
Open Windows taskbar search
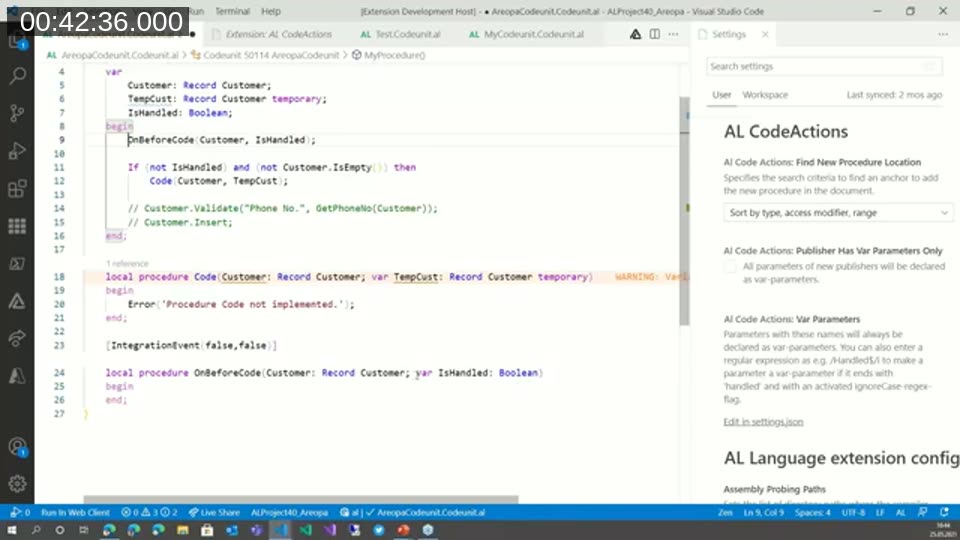pos(36,530)
